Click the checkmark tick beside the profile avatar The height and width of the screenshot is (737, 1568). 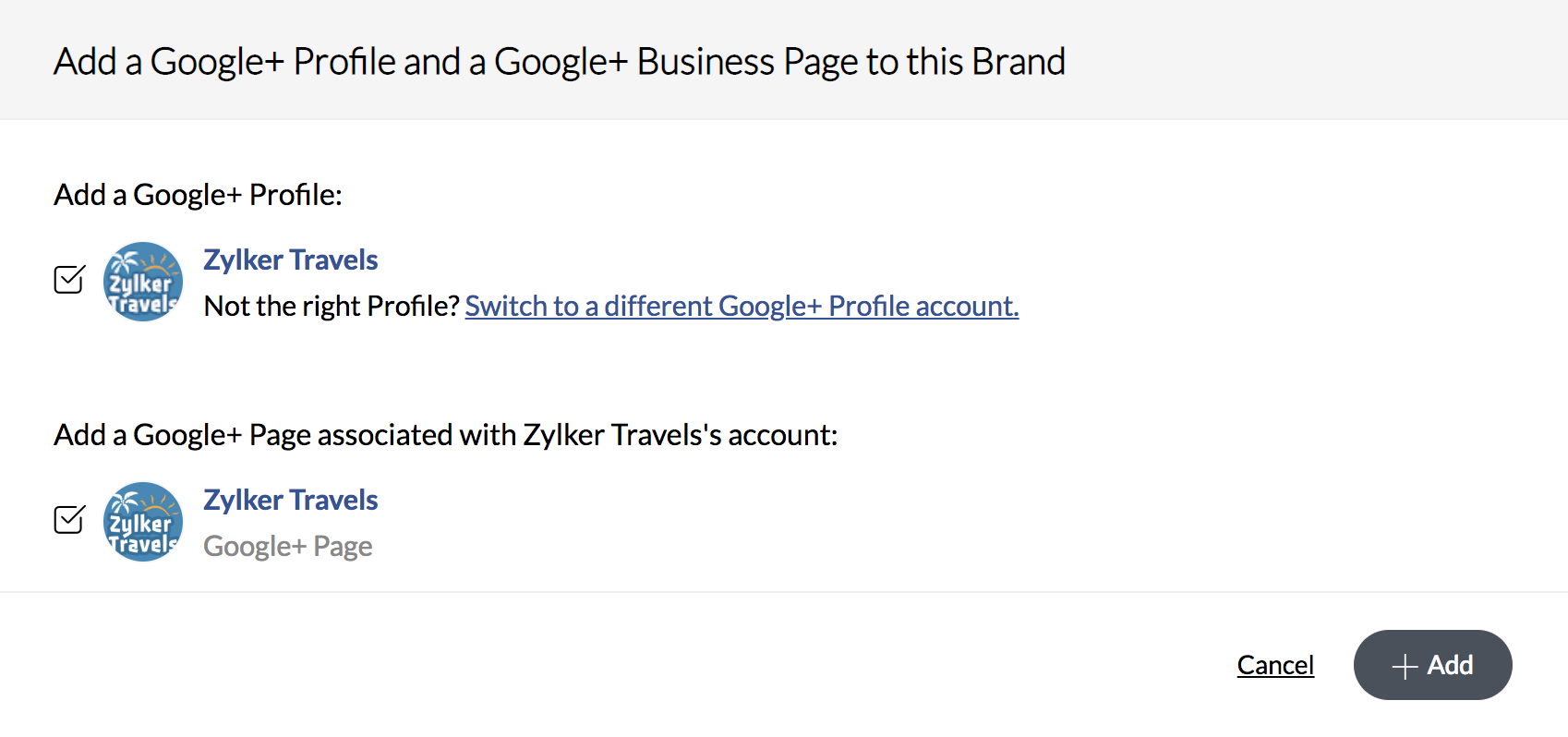tap(74, 275)
